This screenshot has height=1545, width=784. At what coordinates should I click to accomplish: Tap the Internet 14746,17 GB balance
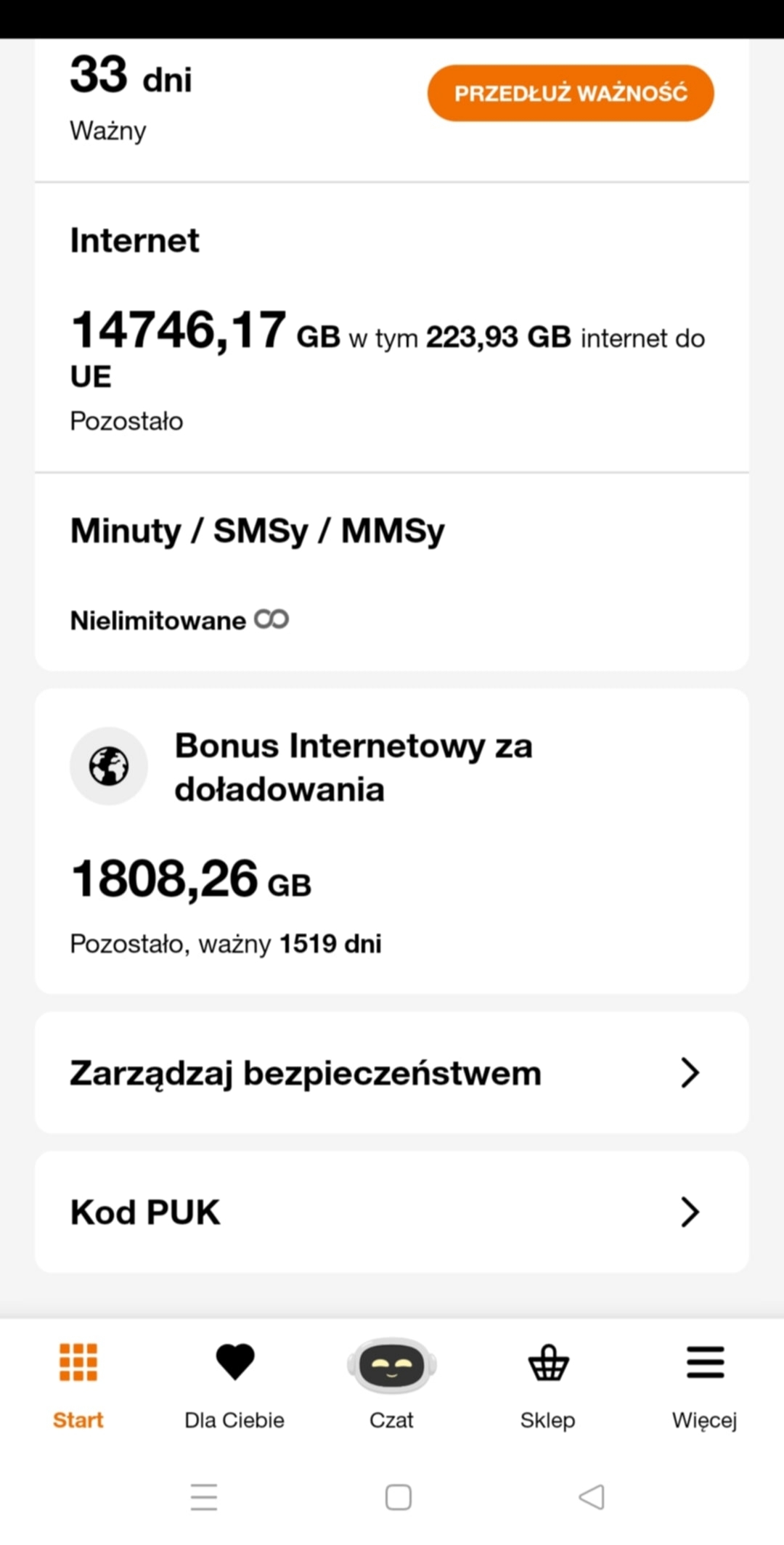pos(179,330)
